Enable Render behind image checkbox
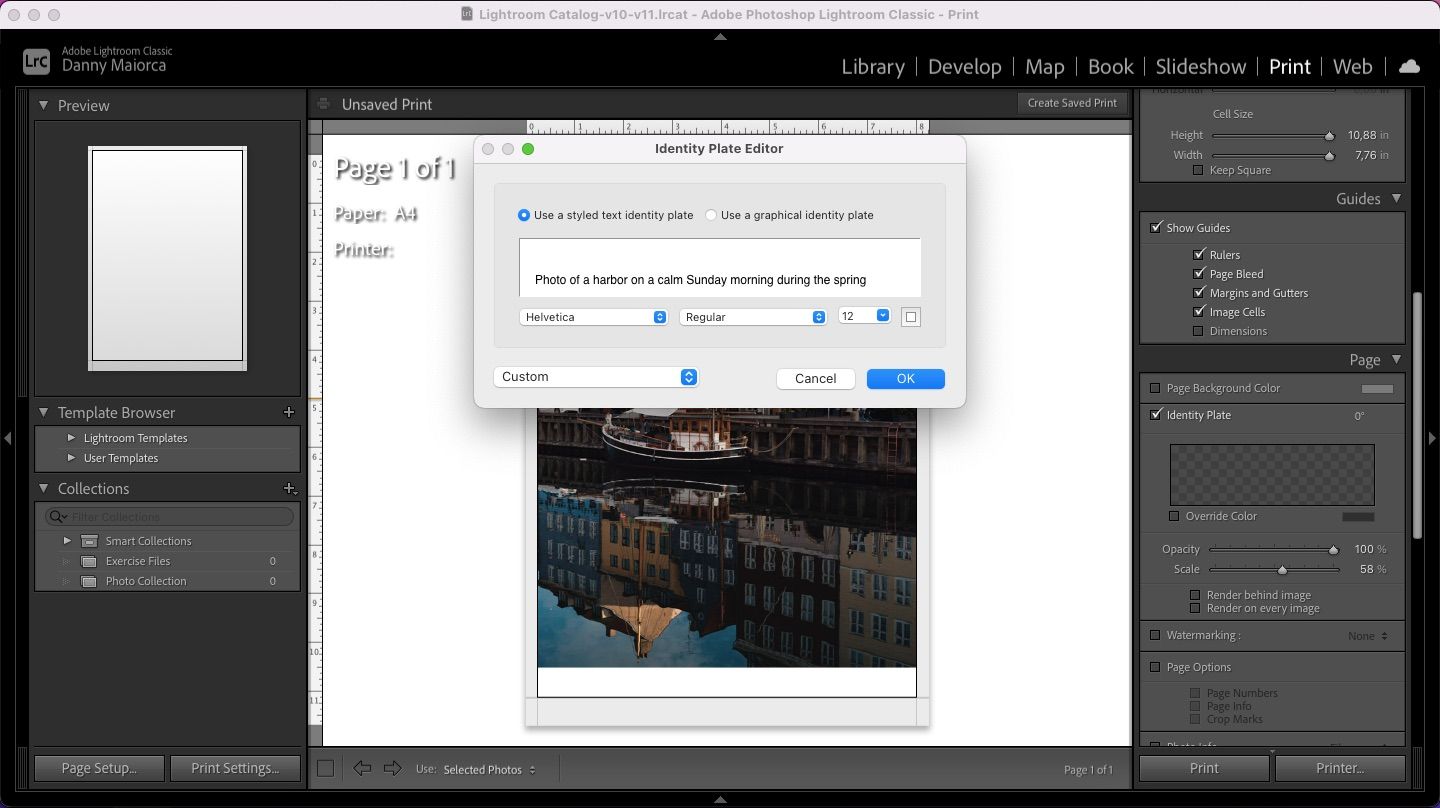Viewport: 1440px width, 808px height. (x=1194, y=595)
